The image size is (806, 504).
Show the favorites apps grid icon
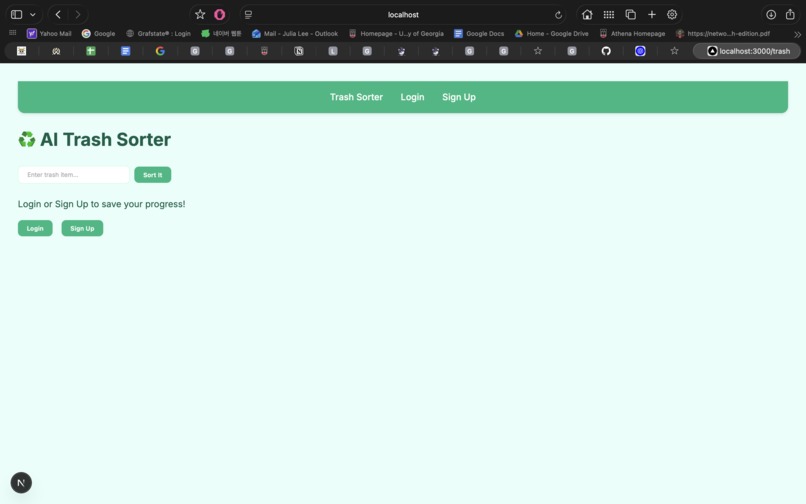[x=12, y=33]
